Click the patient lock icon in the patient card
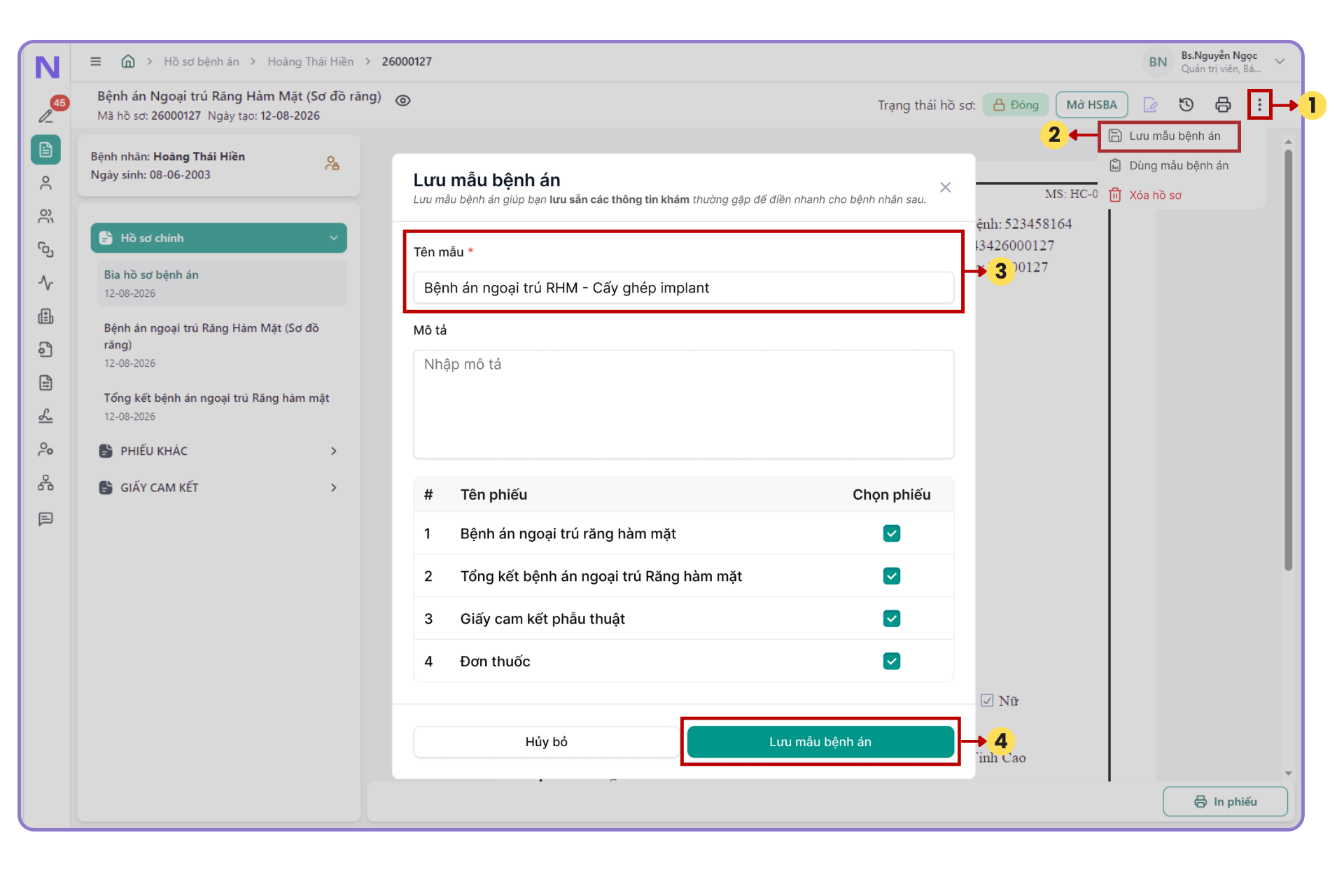The image size is (1344, 896). (x=332, y=163)
